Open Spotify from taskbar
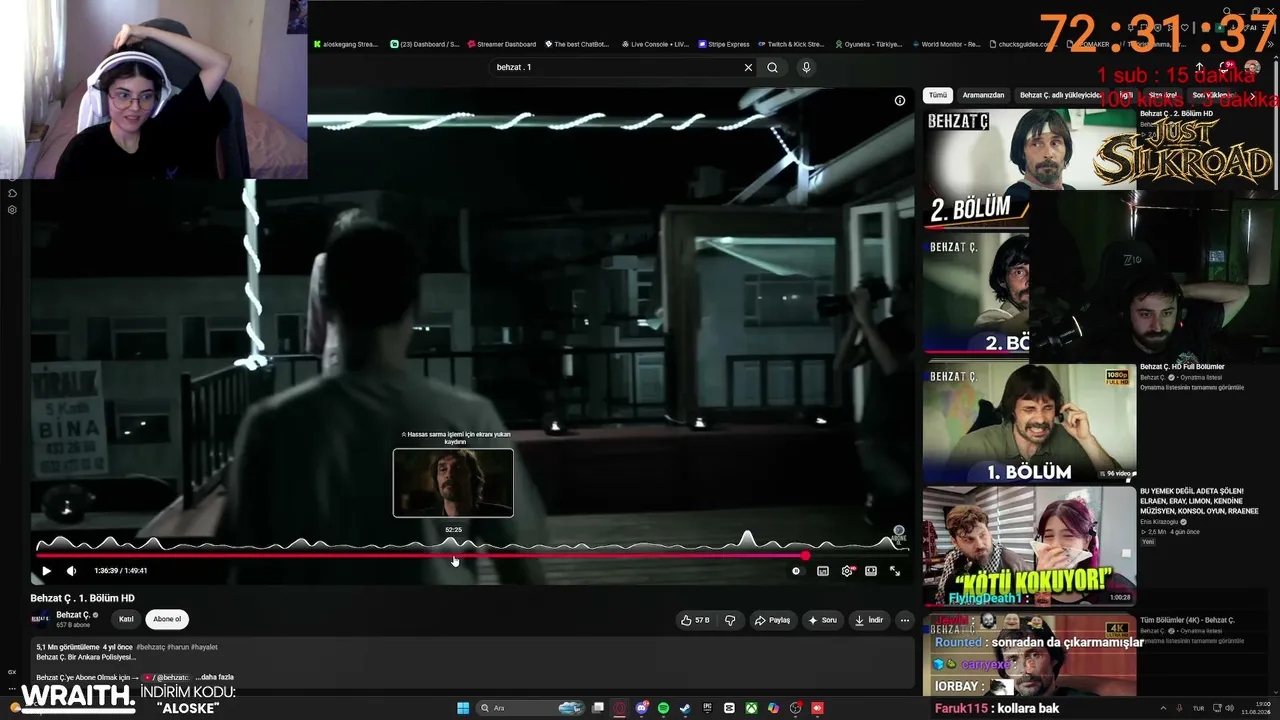1280x720 pixels. [663, 708]
